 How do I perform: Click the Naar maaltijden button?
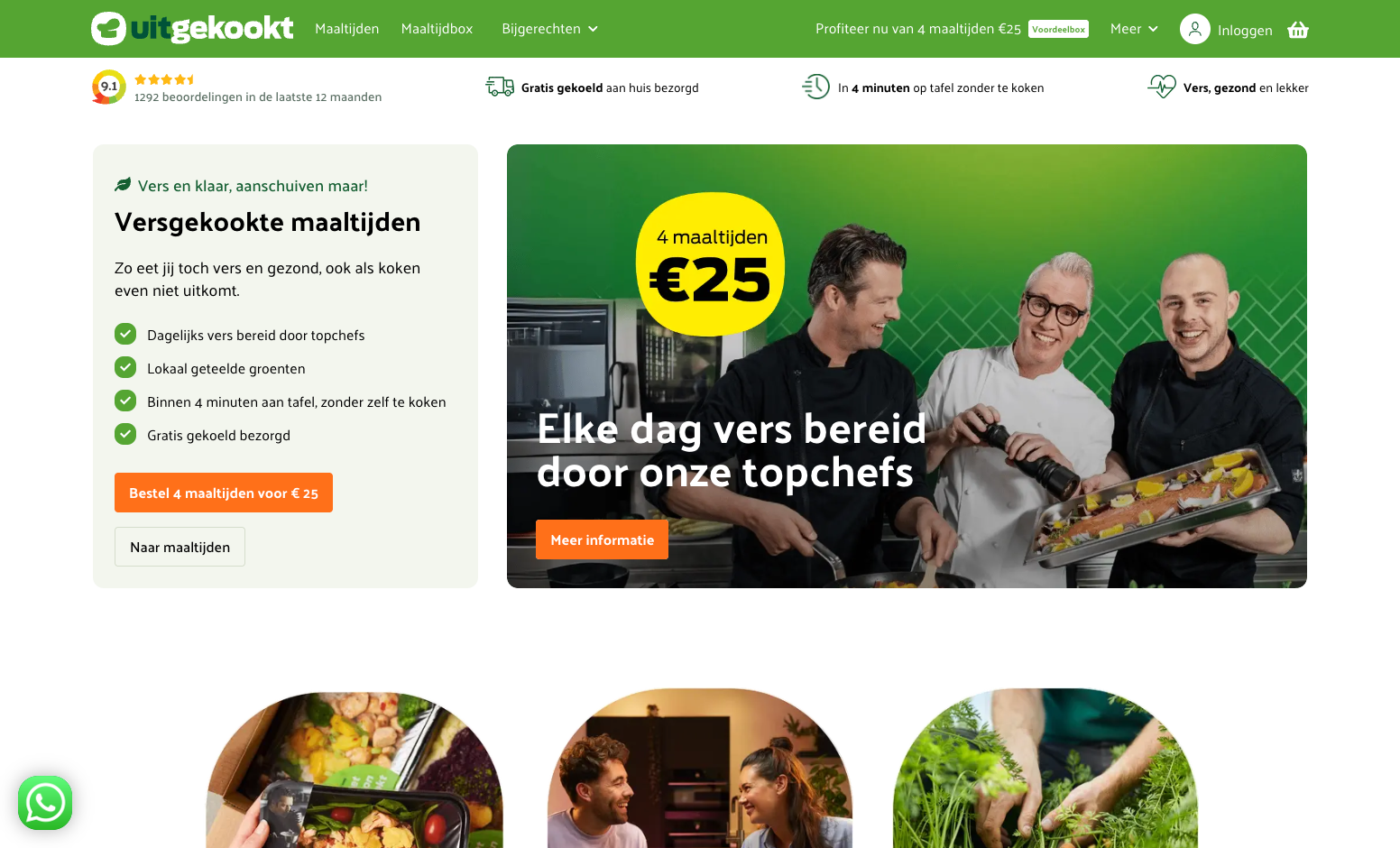point(180,547)
